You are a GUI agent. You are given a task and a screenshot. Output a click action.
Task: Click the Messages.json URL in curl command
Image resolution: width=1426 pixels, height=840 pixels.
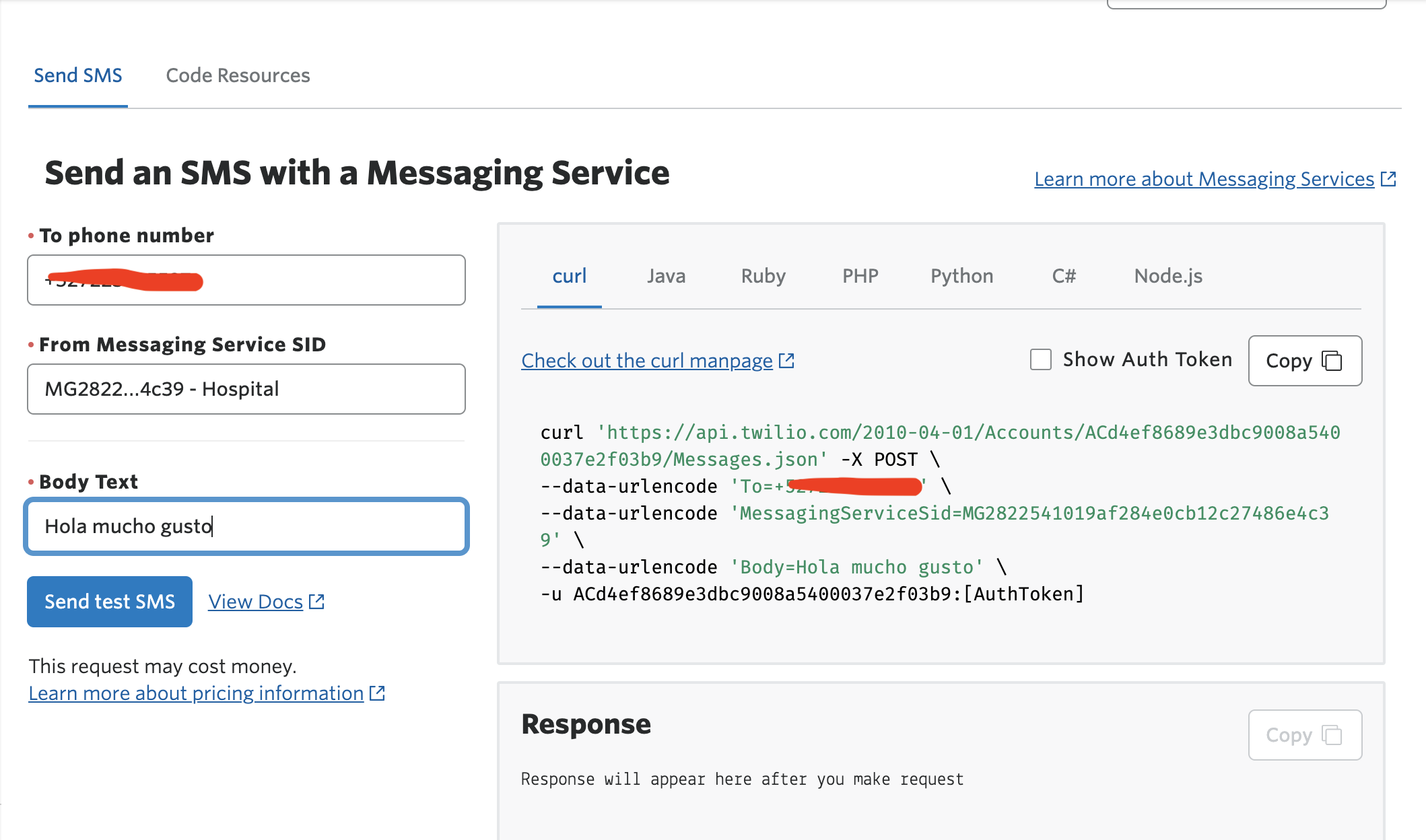(941, 446)
